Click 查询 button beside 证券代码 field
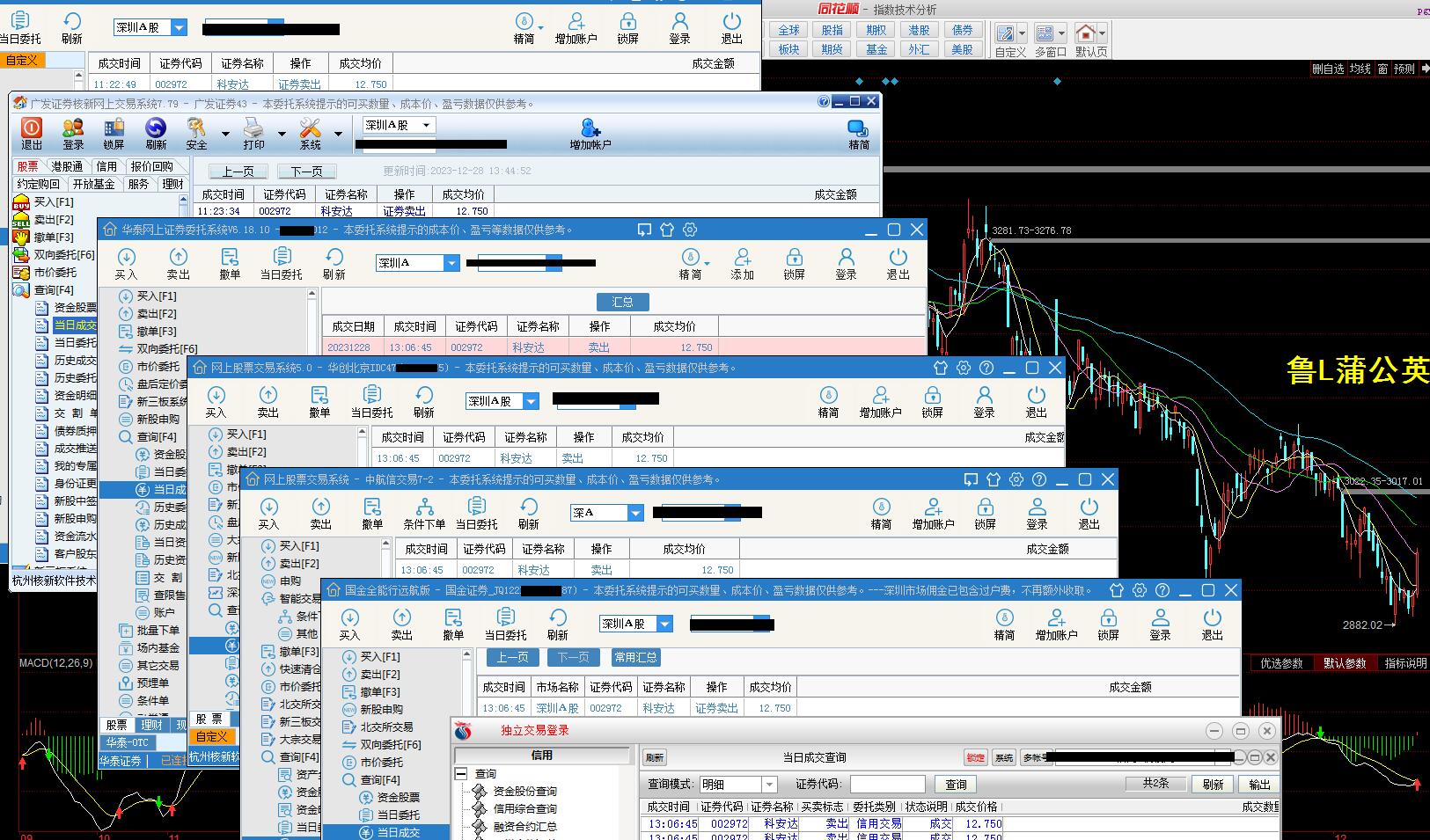The image size is (1430, 840). [956, 784]
